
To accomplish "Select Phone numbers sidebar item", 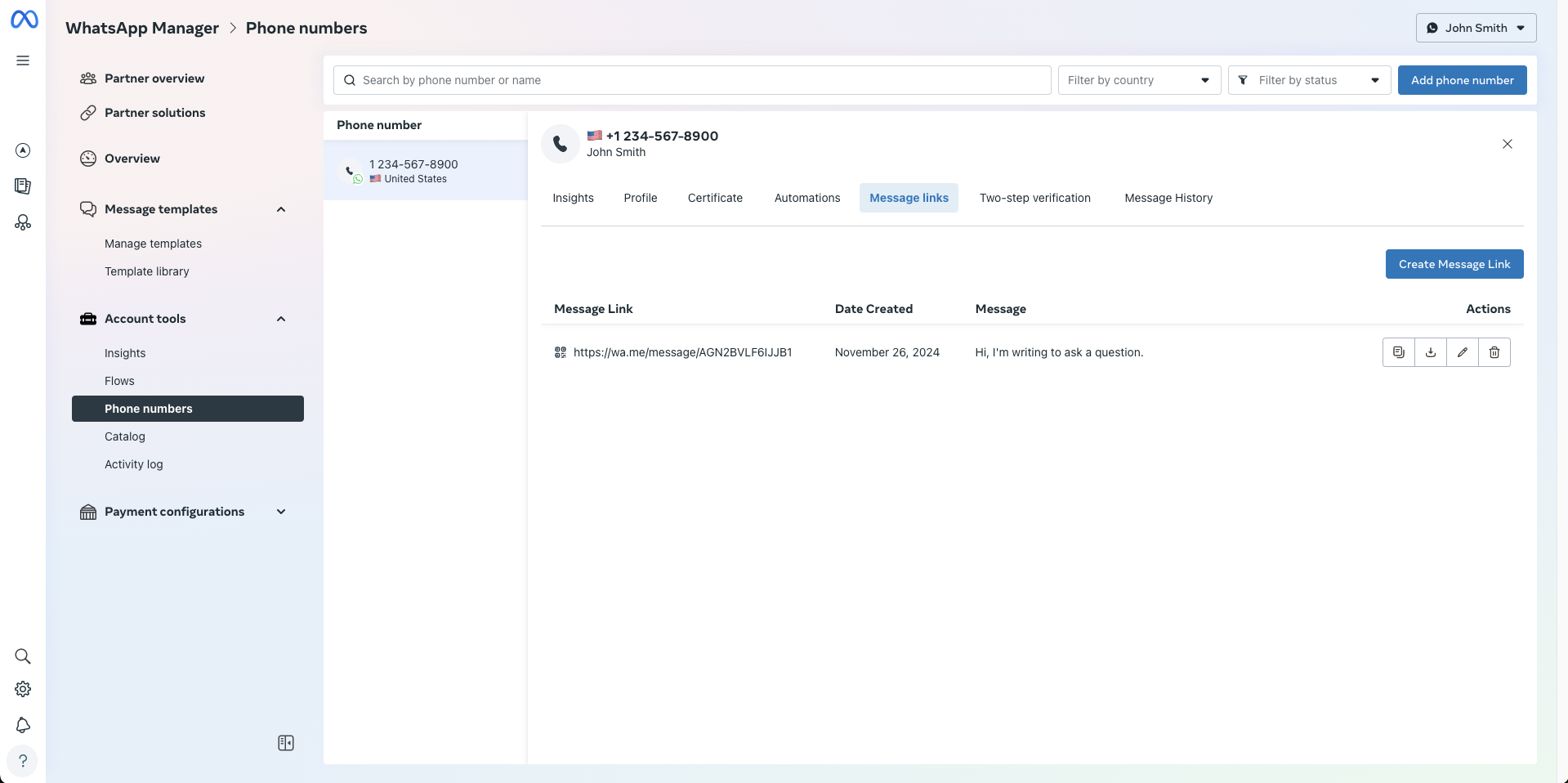I will click(x=188, y=409).
